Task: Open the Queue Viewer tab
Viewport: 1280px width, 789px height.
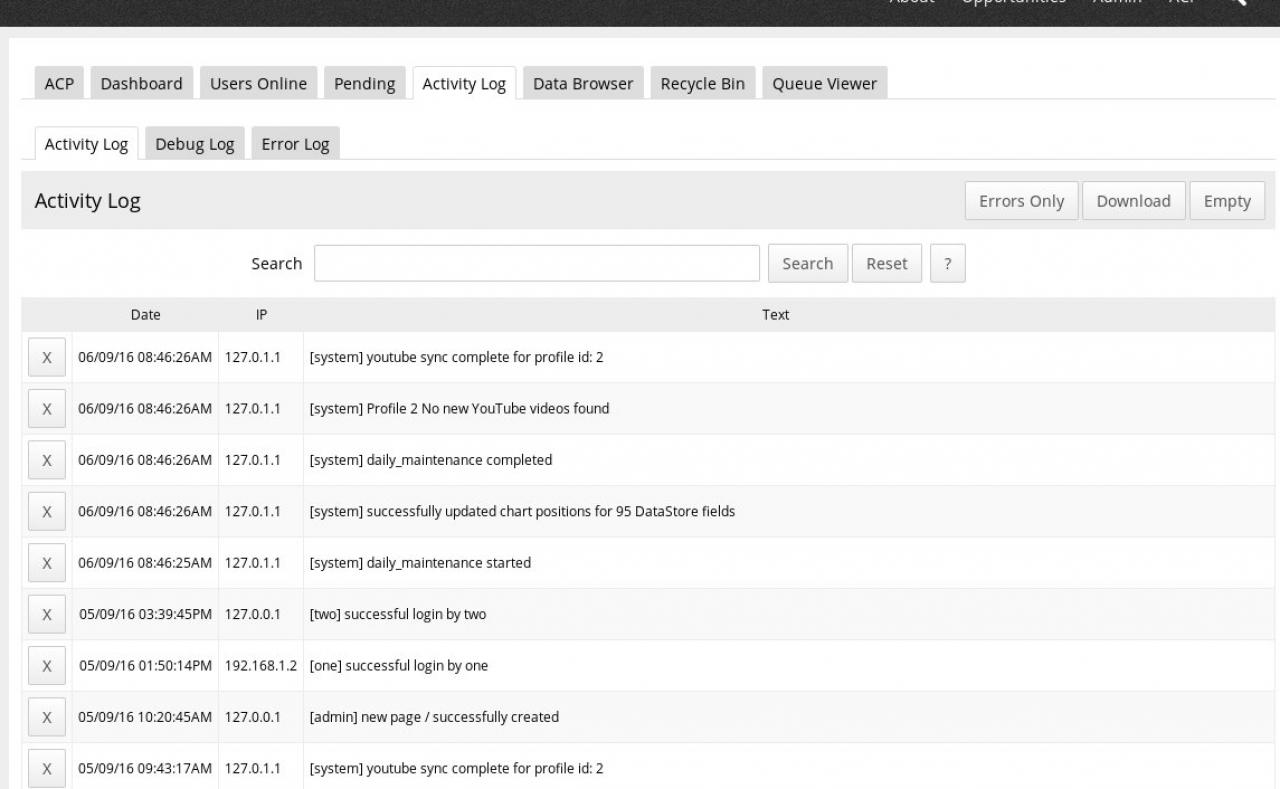Action: 824,84
